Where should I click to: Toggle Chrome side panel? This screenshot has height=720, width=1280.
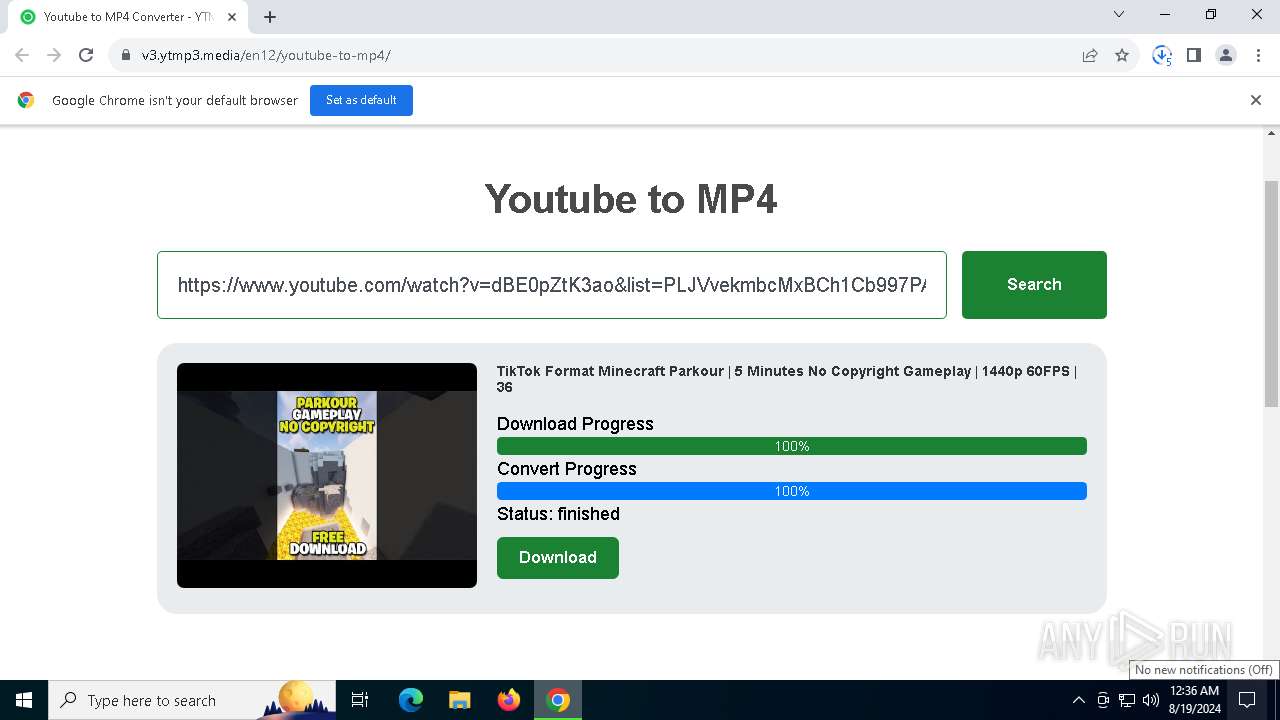(x=1194, y=55)
